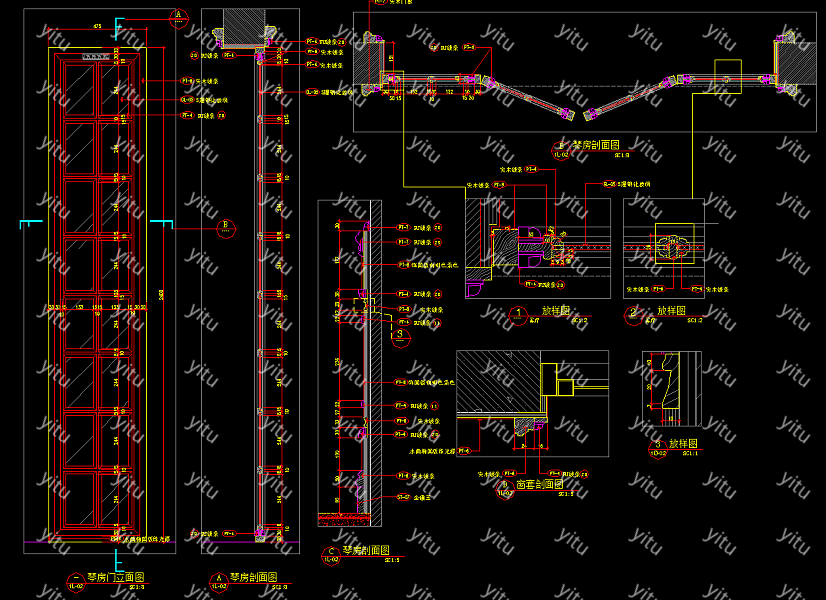Click cyan cut mark above door elevation
Image resolution: width=826 pixels, height=600 pixels.
point(119,26)
